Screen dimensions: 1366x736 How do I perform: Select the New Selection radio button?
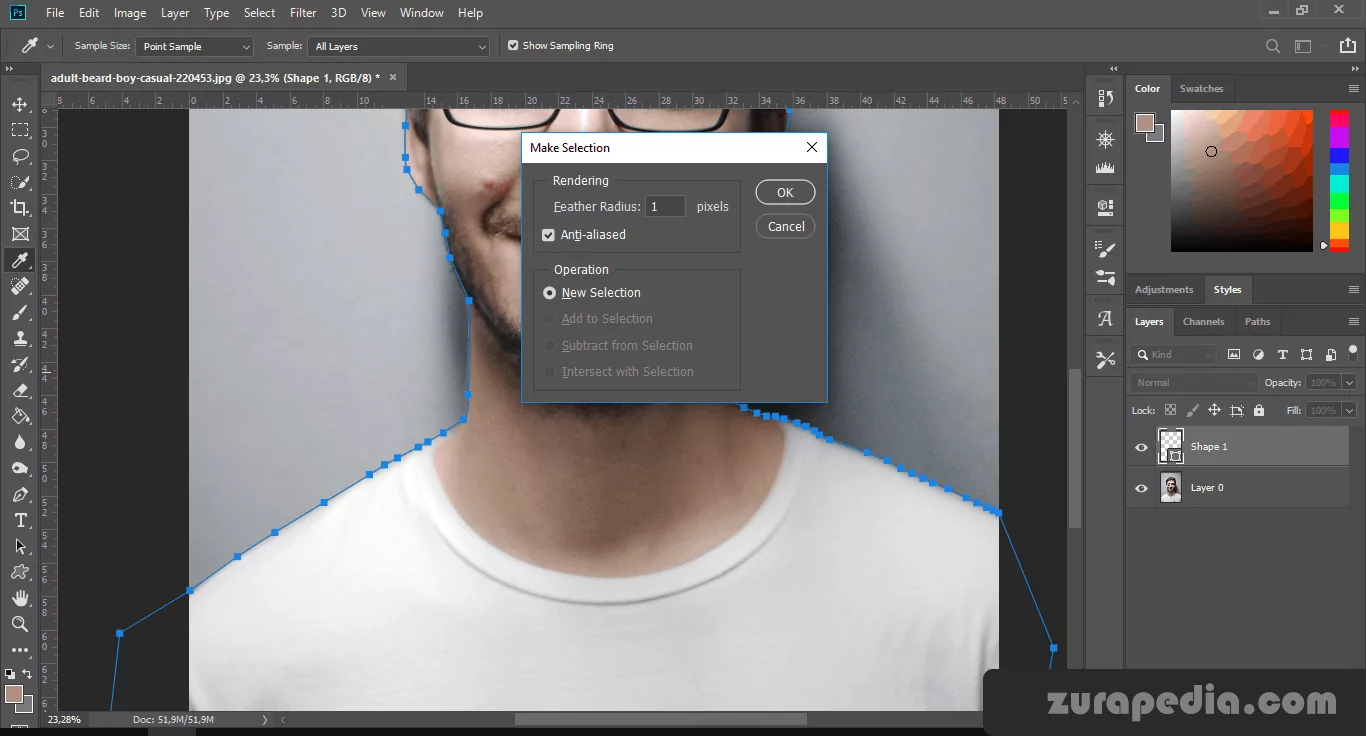pyautogui.click(x=549, y=293)
